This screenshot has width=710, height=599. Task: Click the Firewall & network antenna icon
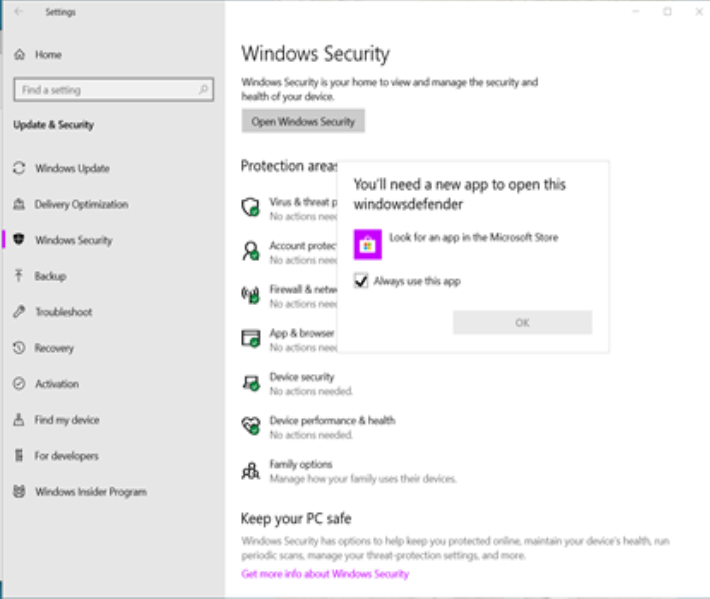pos(250,295)
